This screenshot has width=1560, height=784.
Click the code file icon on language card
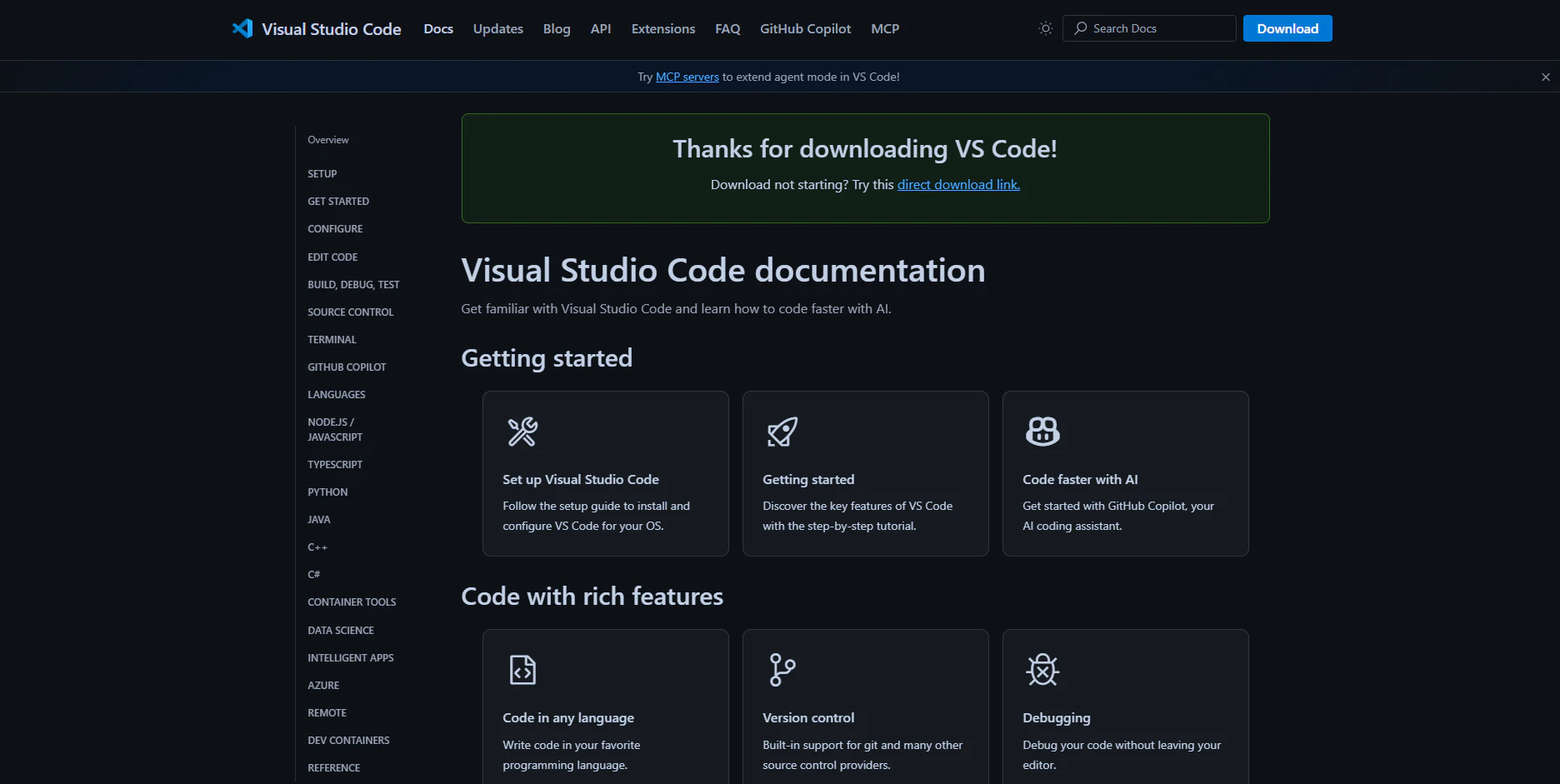tap(522, 670)
